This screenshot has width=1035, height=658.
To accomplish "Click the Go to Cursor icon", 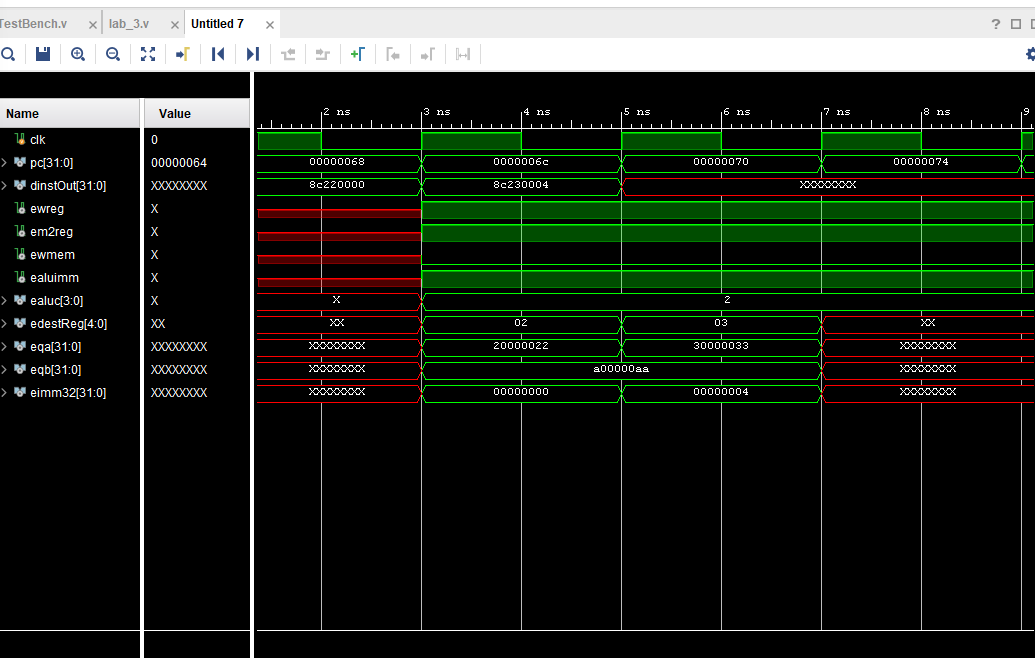I will pyautogui.click(x=183, y=54).
